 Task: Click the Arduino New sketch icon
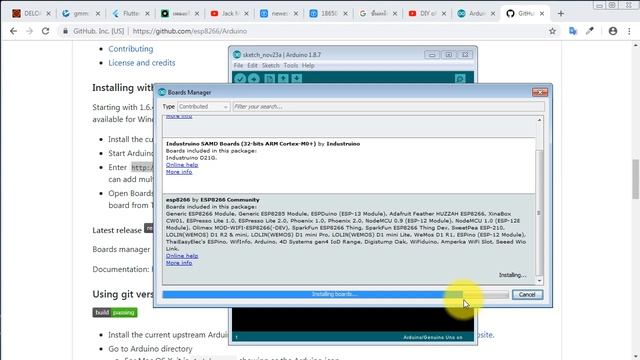269,79
